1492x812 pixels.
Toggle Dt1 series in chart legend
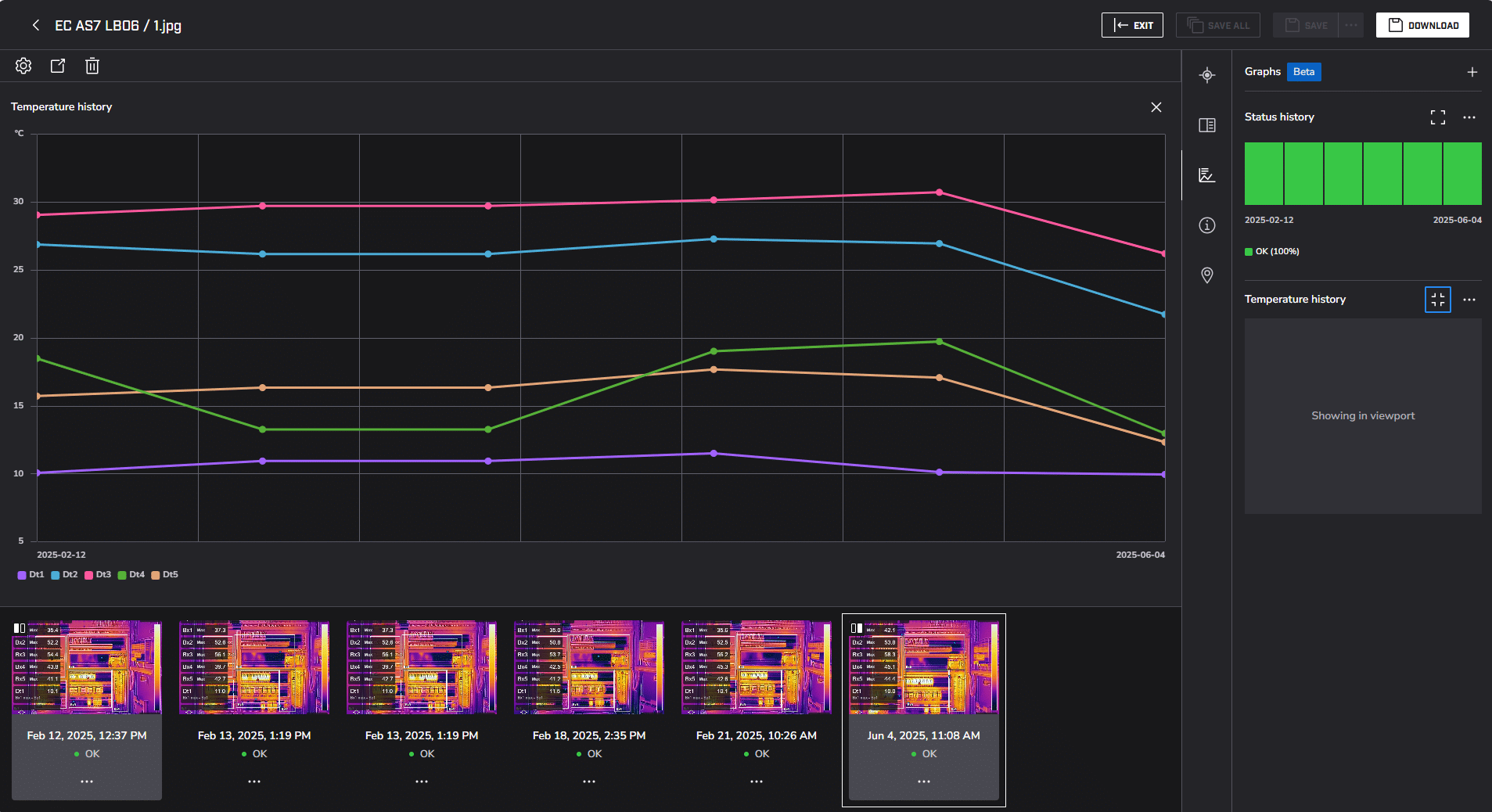(x=31, y=575)
